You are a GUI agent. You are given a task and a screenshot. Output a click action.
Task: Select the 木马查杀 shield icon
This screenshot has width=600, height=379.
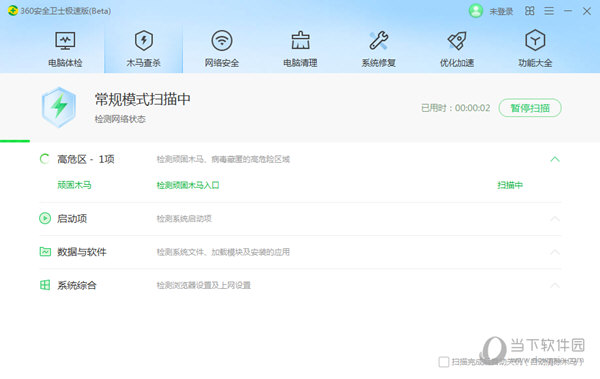pyautogui.click(x=143, y=41)
